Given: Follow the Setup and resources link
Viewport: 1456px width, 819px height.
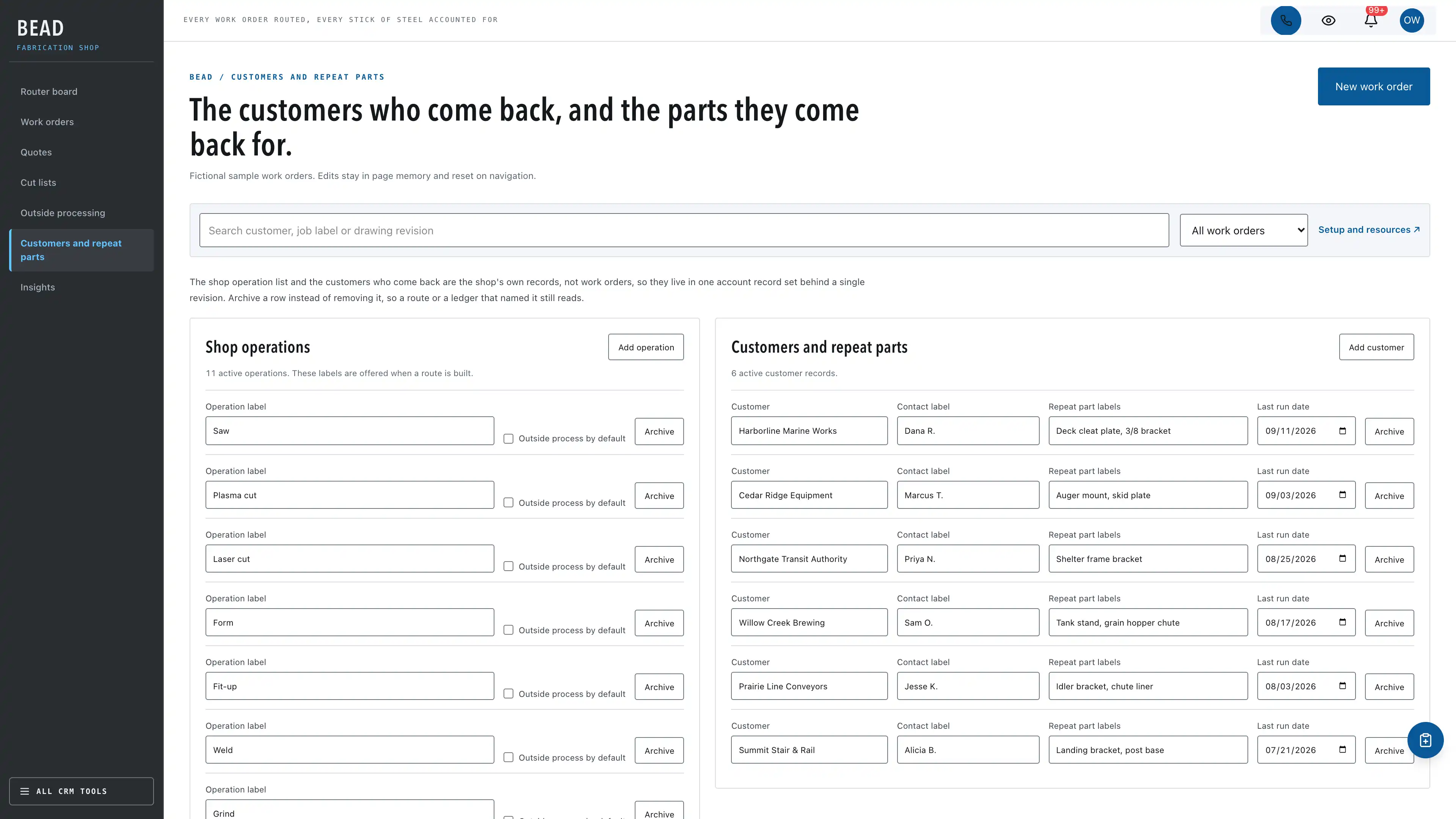Looking at the screenshot, I should 1368,229.
